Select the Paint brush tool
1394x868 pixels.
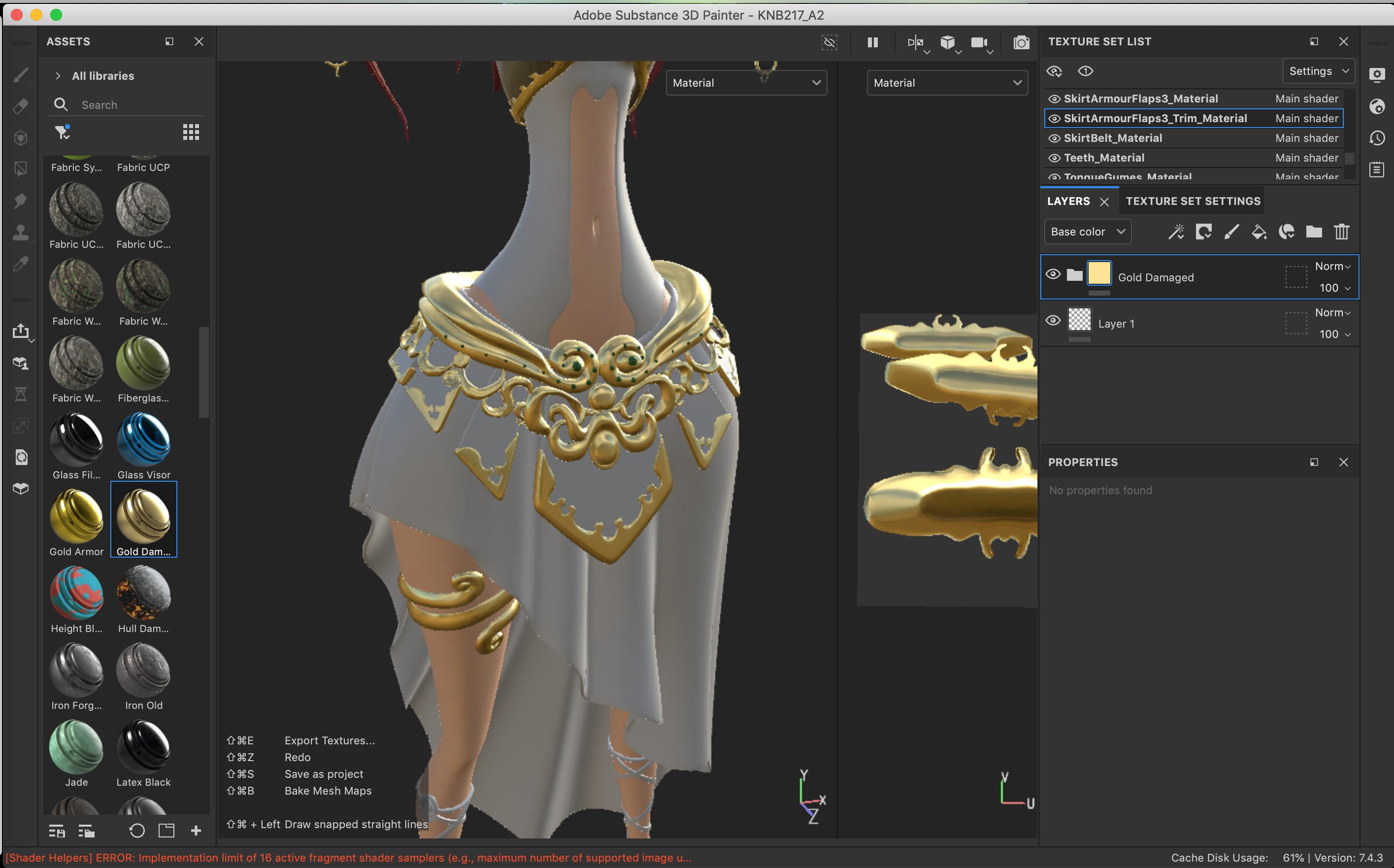click(x=21, y=74)
